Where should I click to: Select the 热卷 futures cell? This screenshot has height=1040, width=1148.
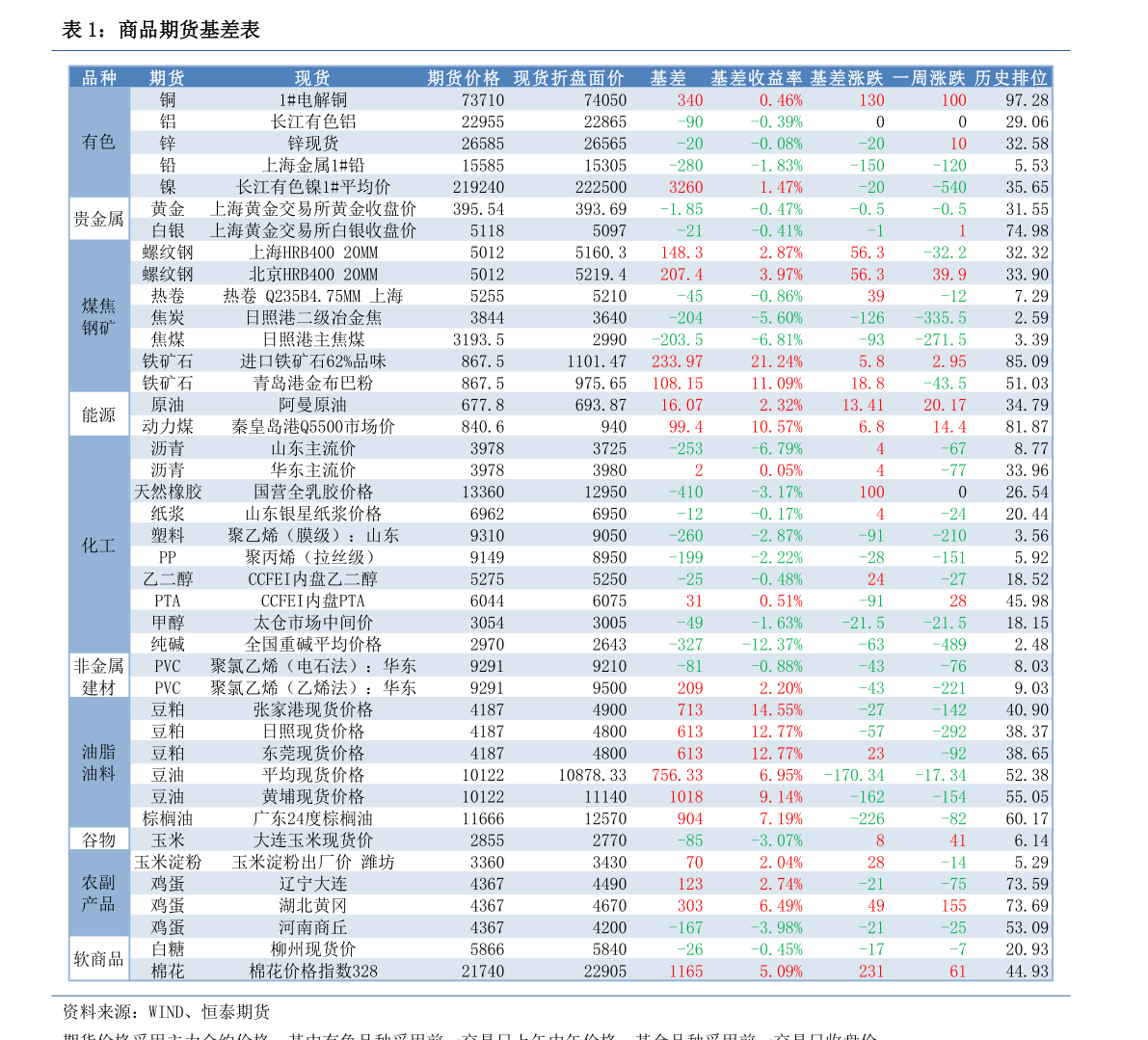(x=168, y=297)
